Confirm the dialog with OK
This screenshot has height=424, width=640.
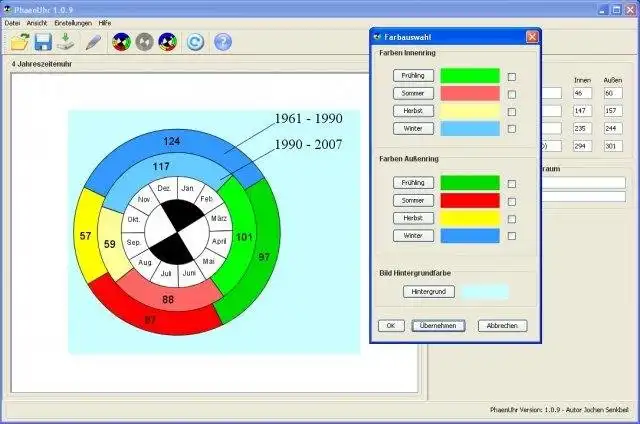391,326
